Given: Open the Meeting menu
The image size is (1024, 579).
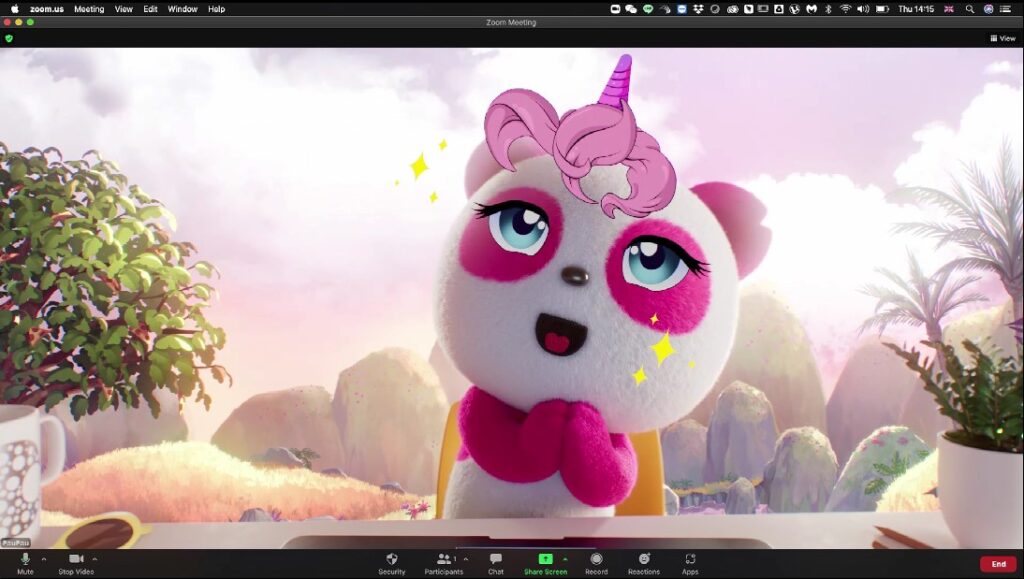Looking at the screenshot, I should pyautogui.click(x=89, y=9).
